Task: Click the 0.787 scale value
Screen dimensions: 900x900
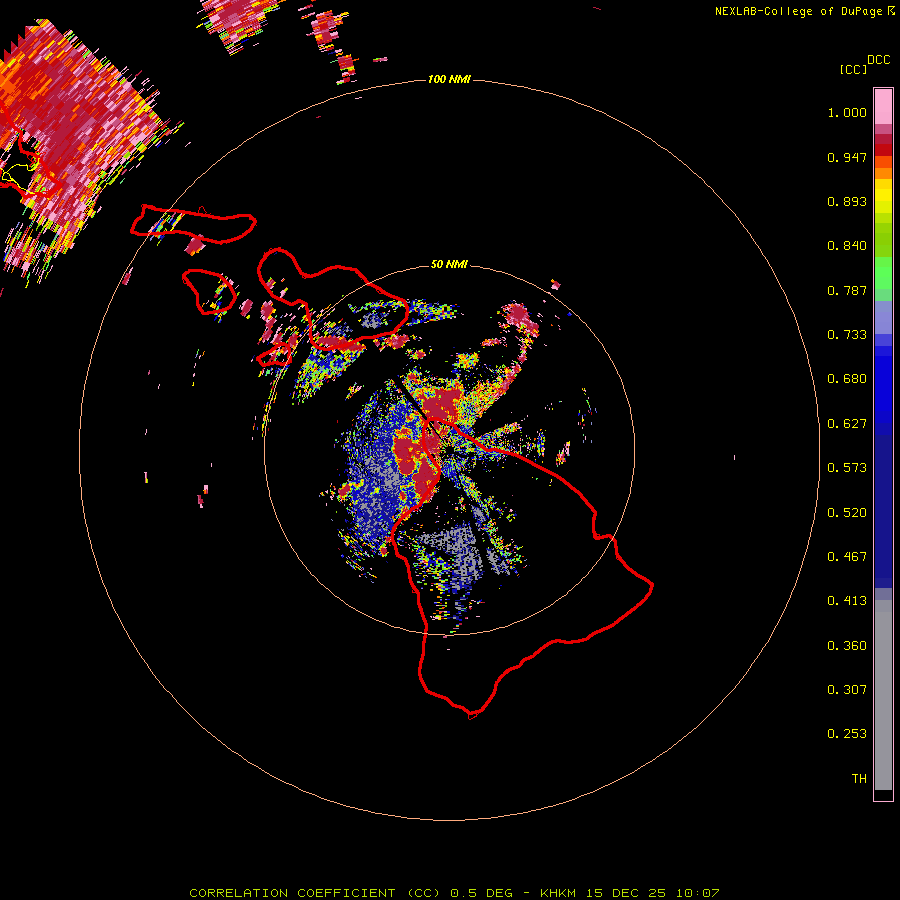Action: [847, 290]
